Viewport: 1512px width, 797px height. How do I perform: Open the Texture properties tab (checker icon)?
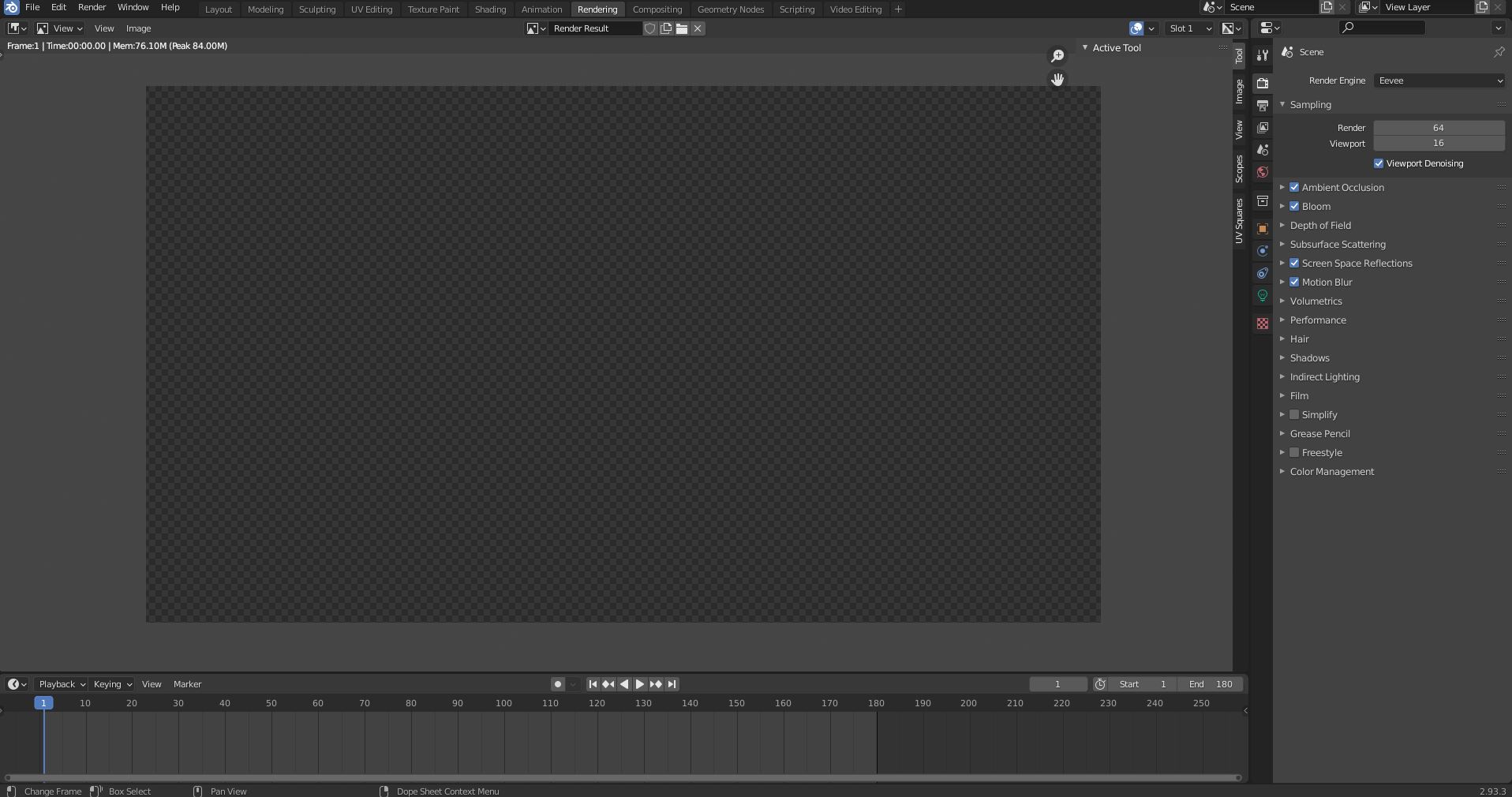click(1263, 324)
